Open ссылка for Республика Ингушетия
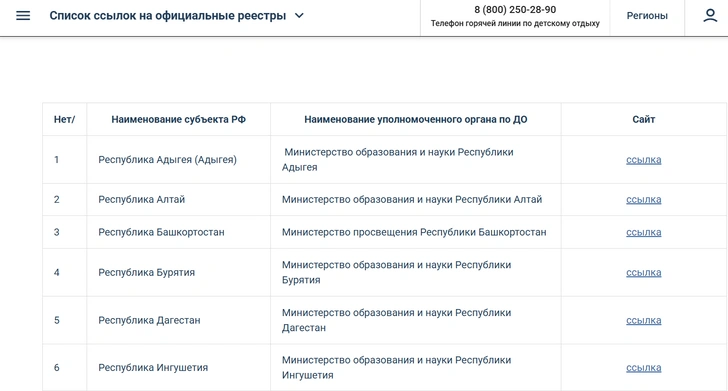The height and width of the screenshot is (391, 728). 644,368
